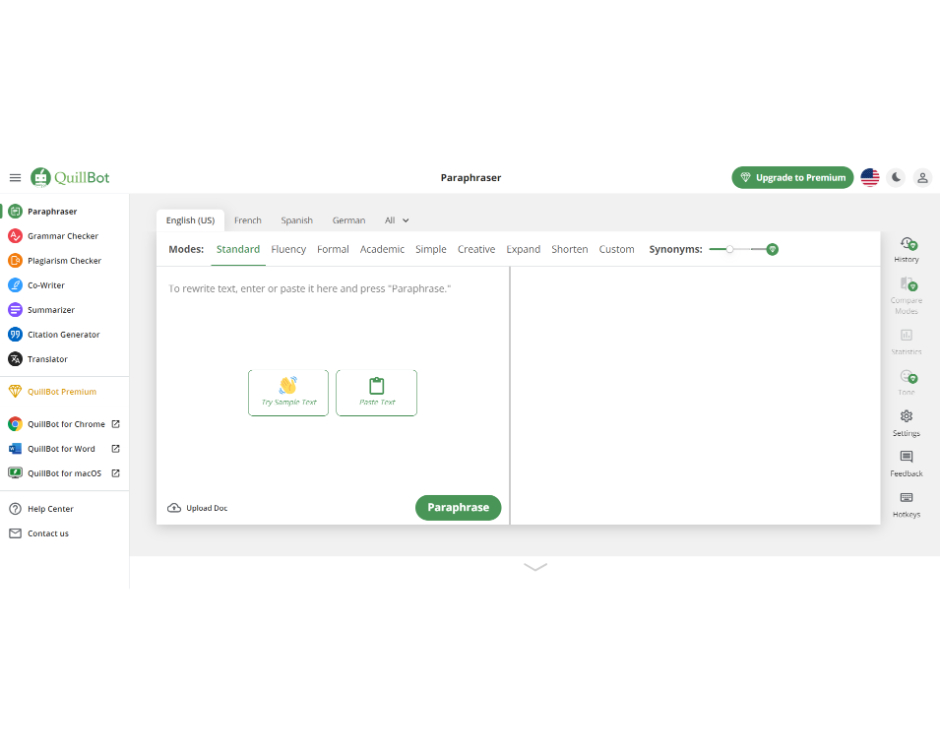The width and height of the screenshot is (940, 750).
Task: Click the user account icon
Action: pos(923,177)
